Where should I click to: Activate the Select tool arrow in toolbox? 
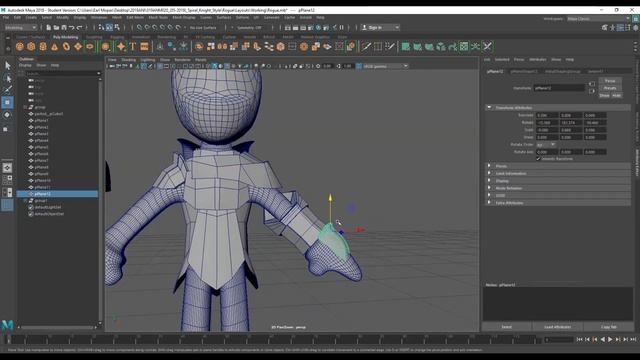7,66
